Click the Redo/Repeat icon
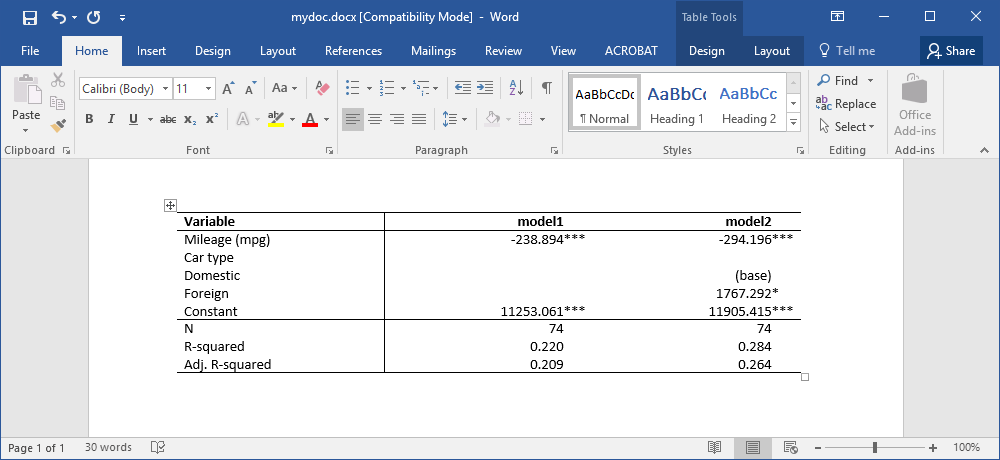Viewport: 1000px width, 460px height. click(94, 17)
